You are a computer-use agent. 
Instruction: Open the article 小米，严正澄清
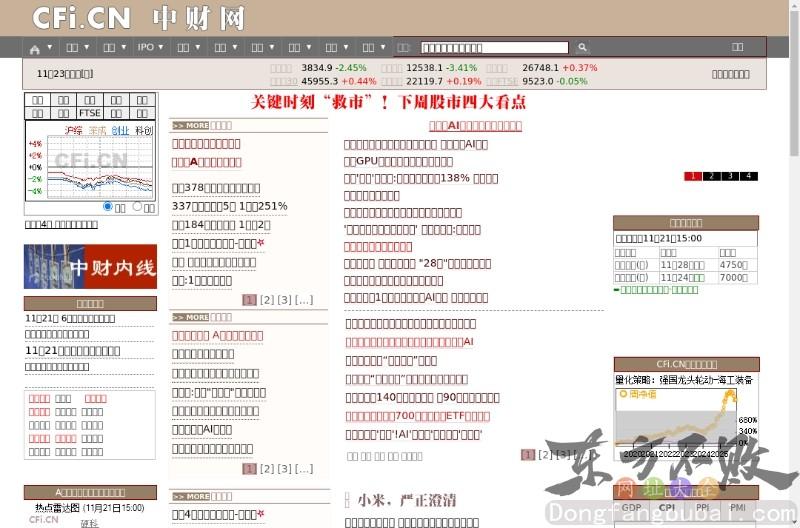pyautogui.click(x=407, y=500)
